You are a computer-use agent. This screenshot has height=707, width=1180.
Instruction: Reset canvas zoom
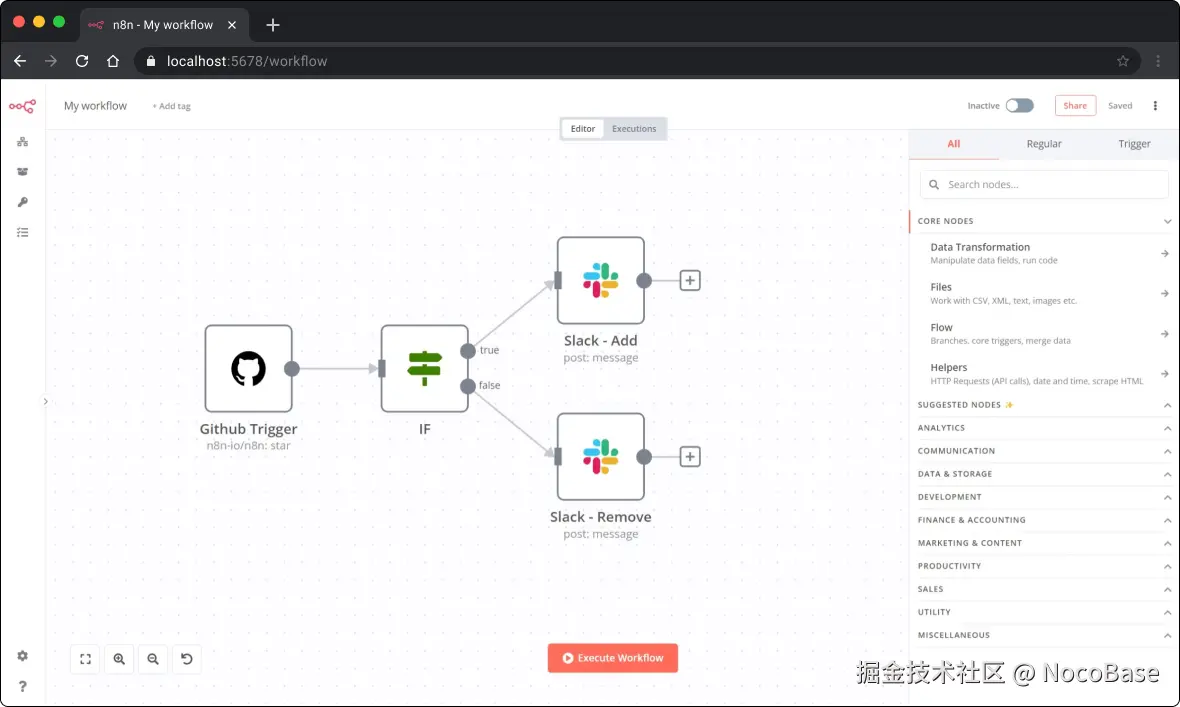[x=187, y=659]
